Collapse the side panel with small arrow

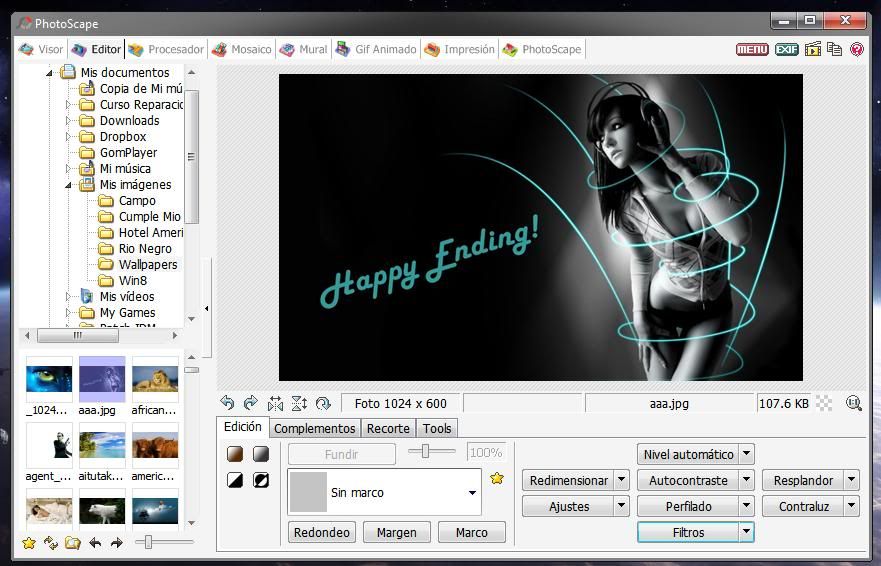tap(207, 308)
